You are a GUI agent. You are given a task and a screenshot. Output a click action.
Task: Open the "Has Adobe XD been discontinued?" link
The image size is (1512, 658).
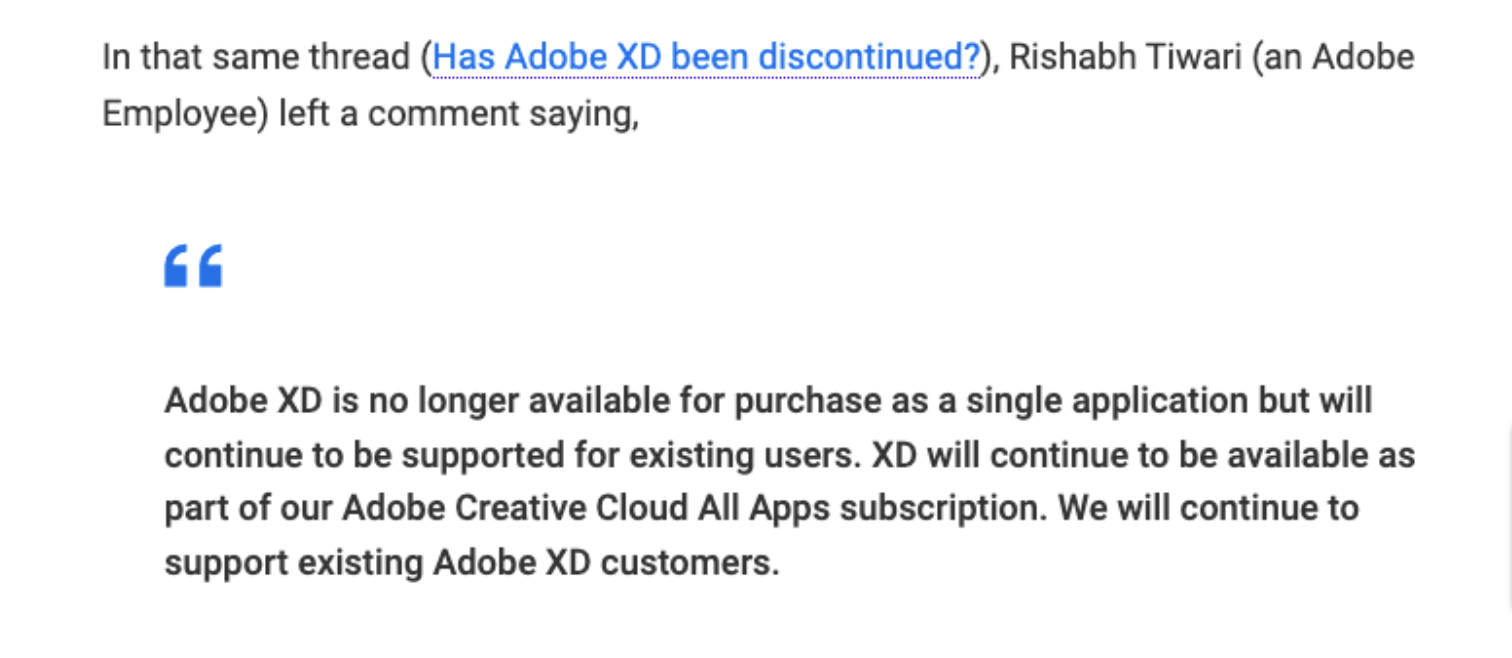coord(705,58)
